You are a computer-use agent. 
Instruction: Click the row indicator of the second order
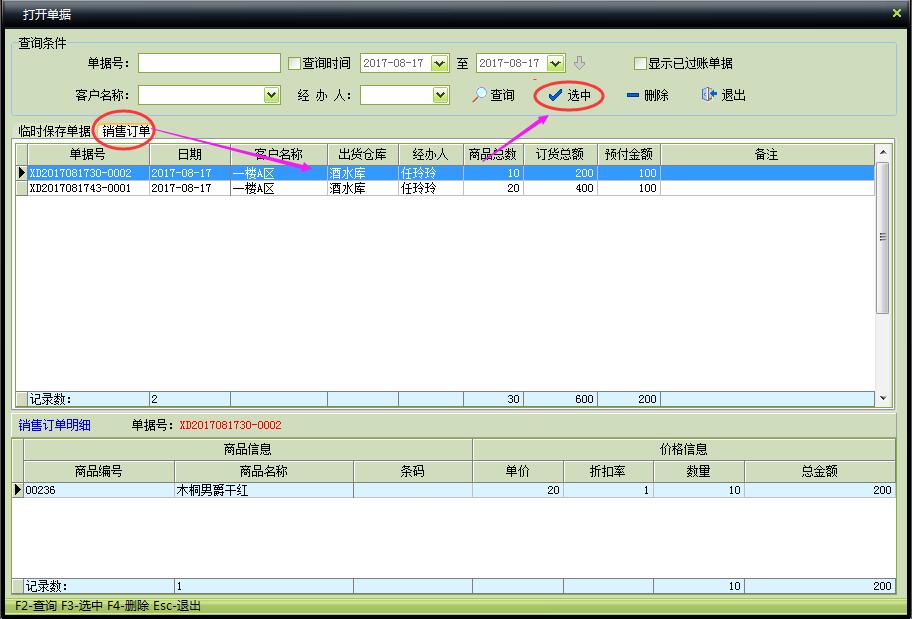(22, 188)
